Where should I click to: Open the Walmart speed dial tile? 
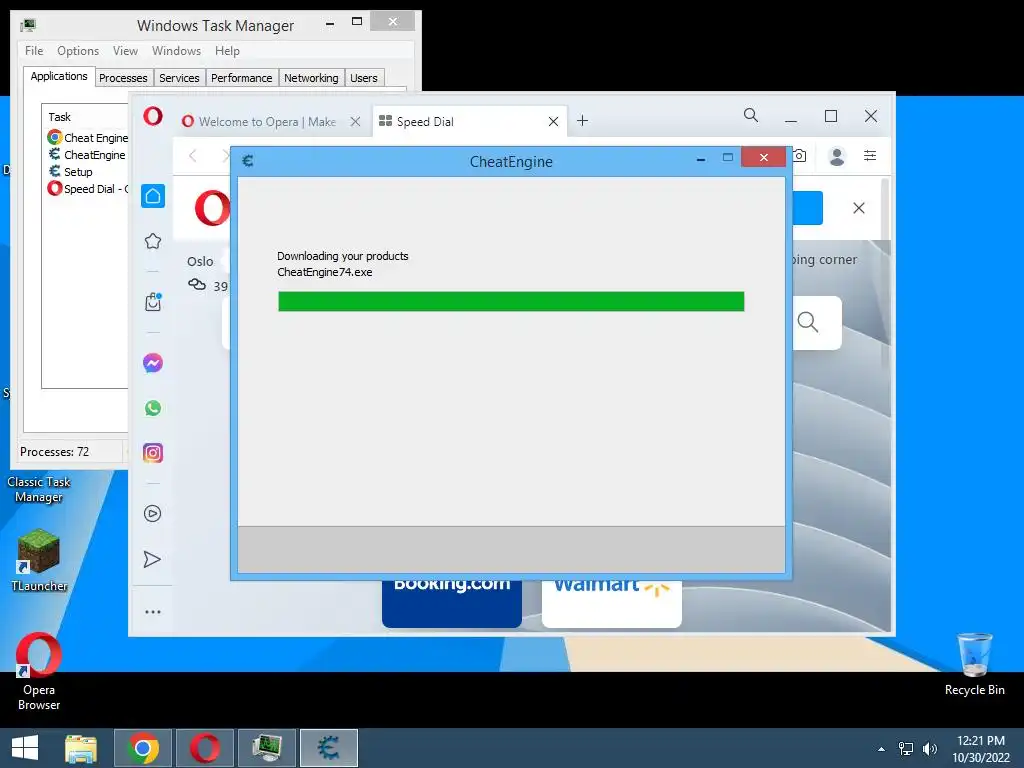click(x=612, y=603)
